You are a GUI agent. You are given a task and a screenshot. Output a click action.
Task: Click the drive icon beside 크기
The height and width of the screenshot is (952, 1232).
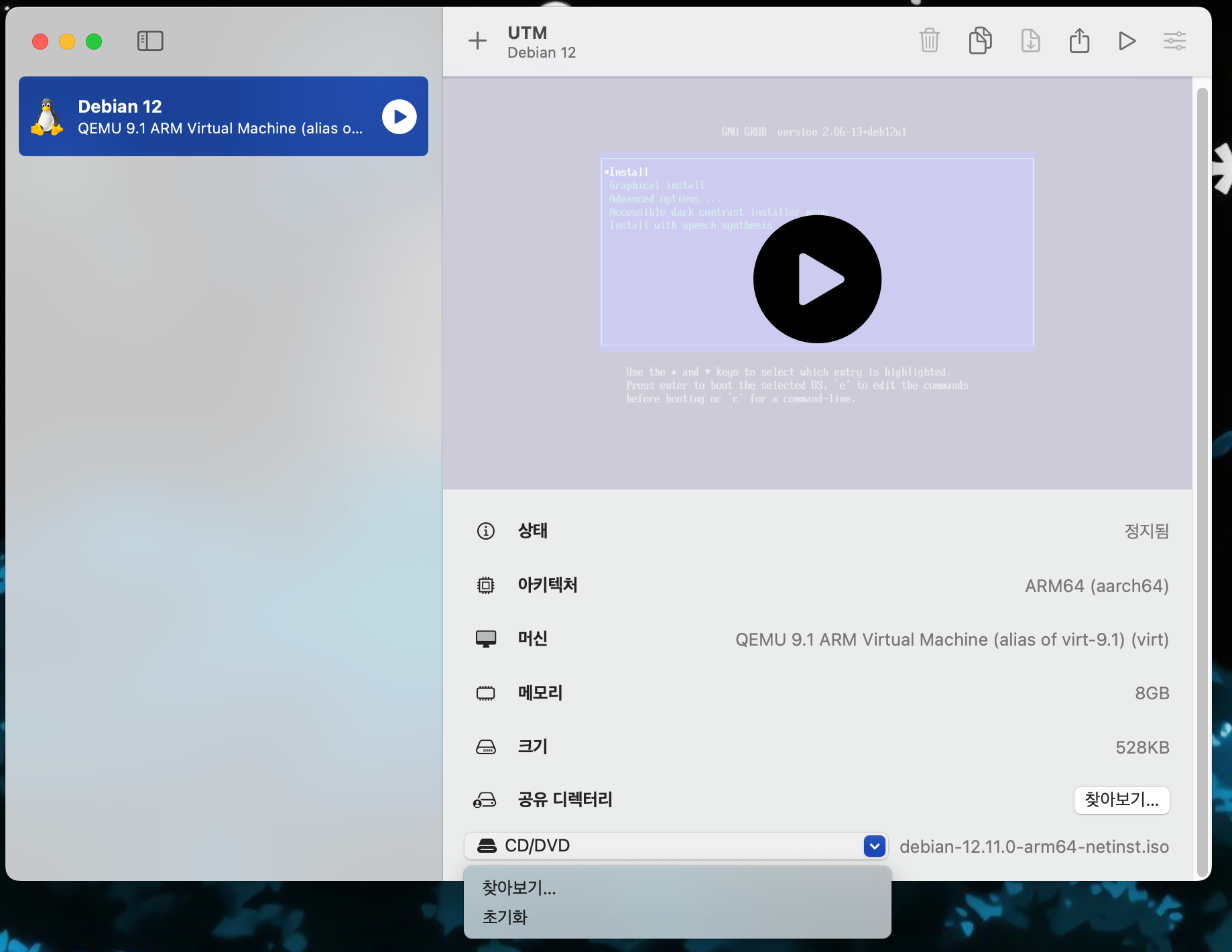pos(485,747)
